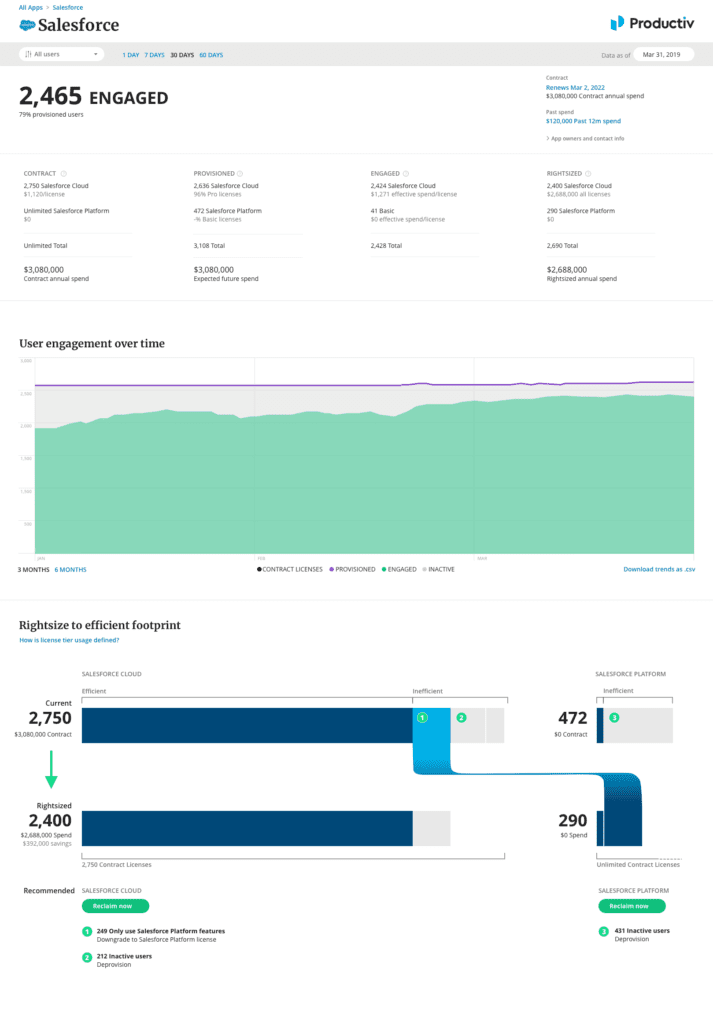
Task: Open the All Apps breadcrumb link
Action: point(31,8)
